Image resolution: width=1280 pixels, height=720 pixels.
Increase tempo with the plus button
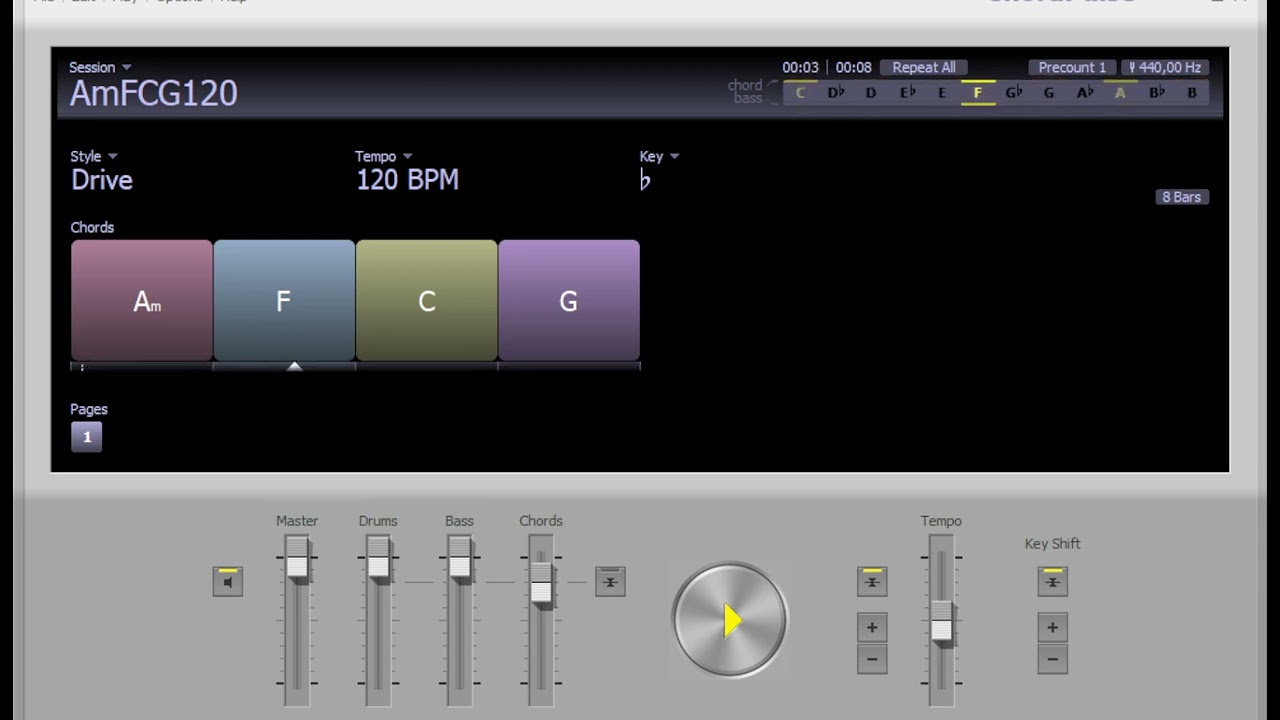click(872, 627)
